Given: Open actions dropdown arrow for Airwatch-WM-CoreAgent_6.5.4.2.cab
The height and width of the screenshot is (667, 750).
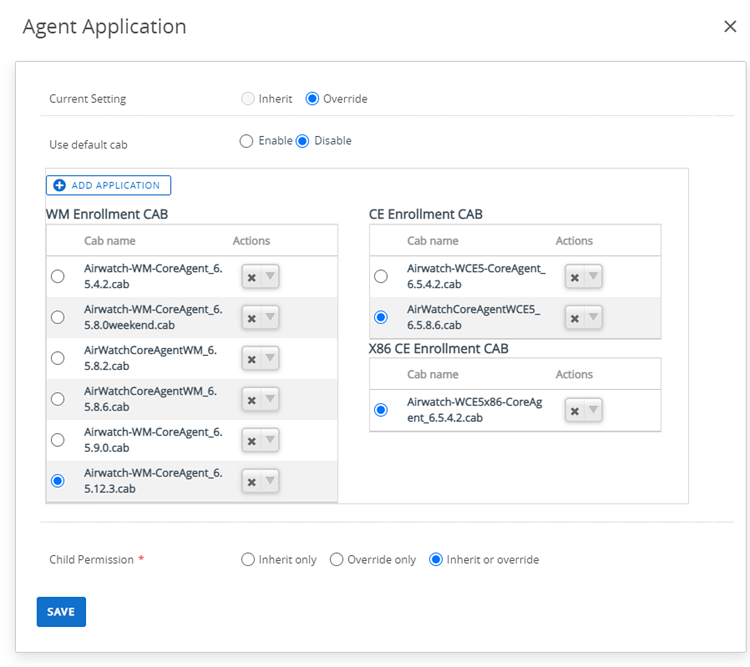Looking at the screenshot, I should pyautogui.click(x=270, y=277).
